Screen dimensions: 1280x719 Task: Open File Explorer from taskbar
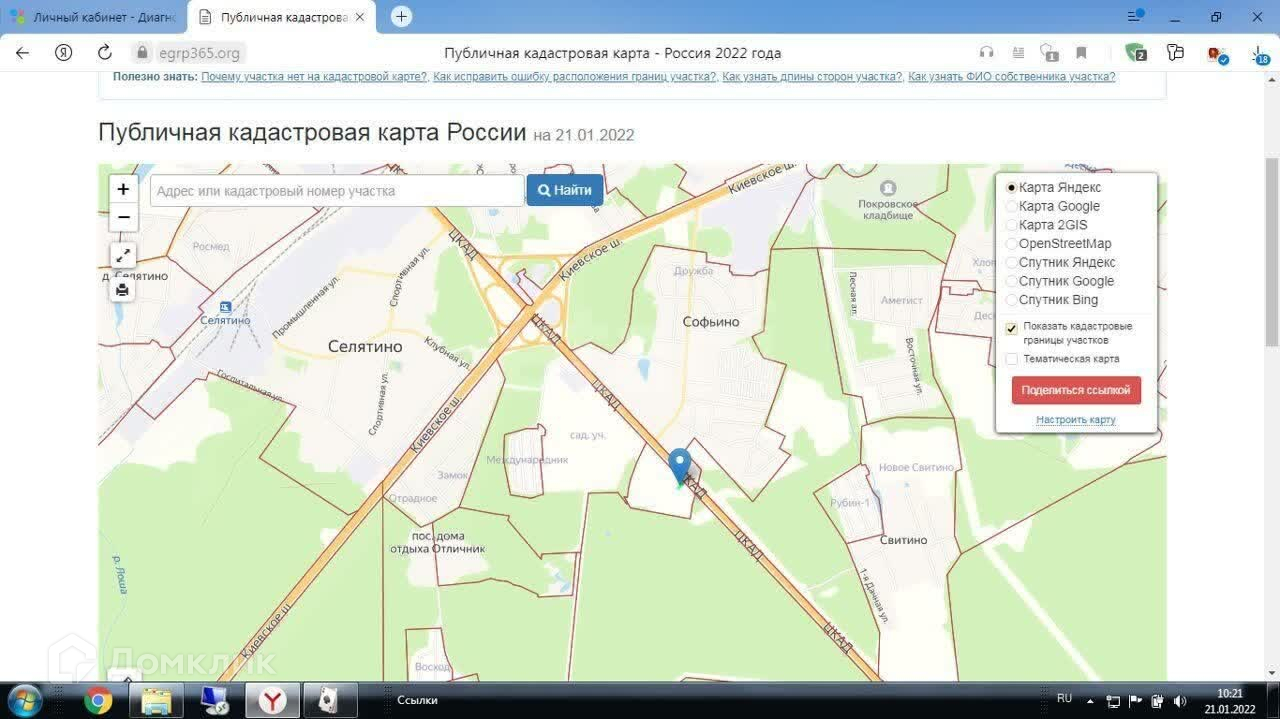156,701
